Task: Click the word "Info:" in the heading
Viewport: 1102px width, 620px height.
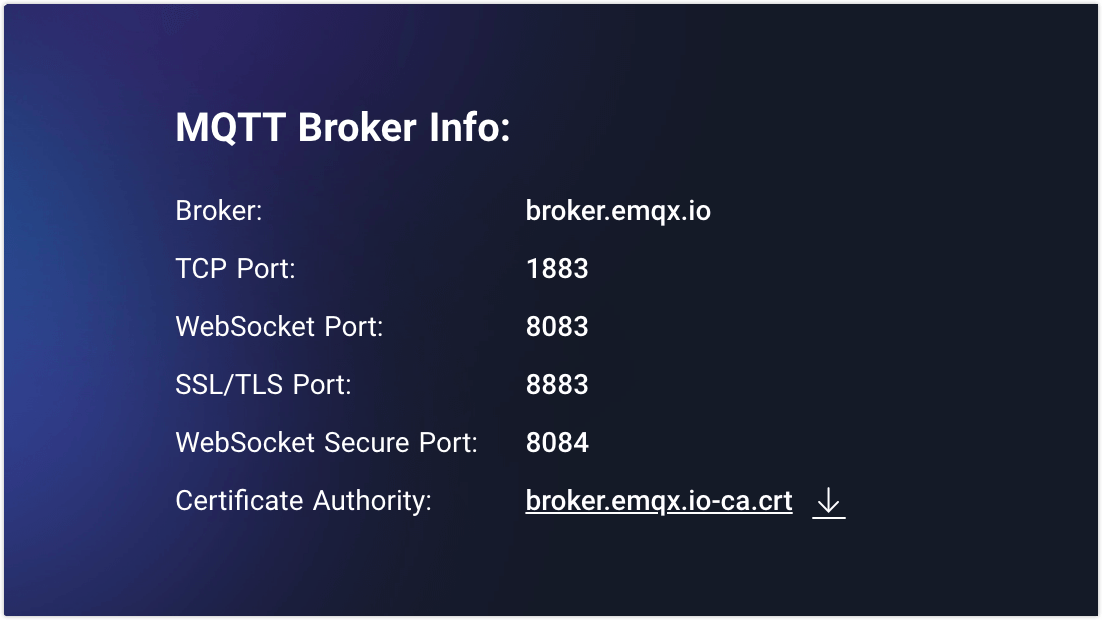Action: tap(470, 128)
